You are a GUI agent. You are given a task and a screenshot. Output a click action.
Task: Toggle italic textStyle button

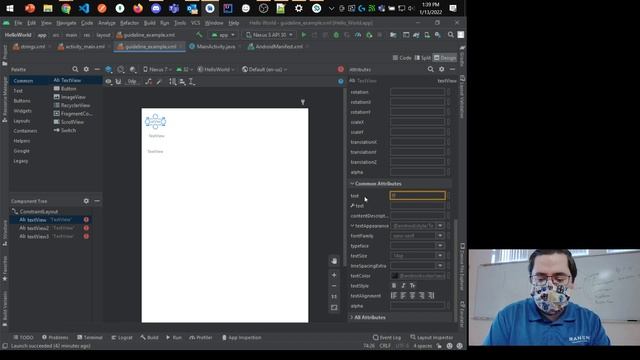[403, 286]
